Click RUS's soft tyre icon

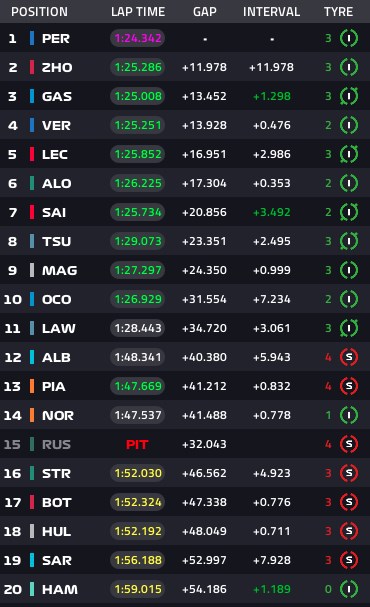(349, 444)
